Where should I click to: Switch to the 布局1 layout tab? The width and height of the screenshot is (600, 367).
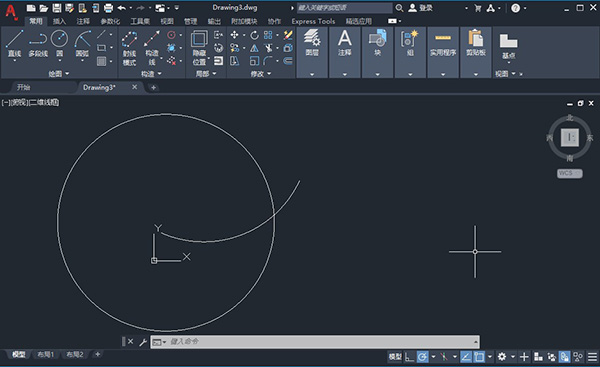[x=46, y=355]
